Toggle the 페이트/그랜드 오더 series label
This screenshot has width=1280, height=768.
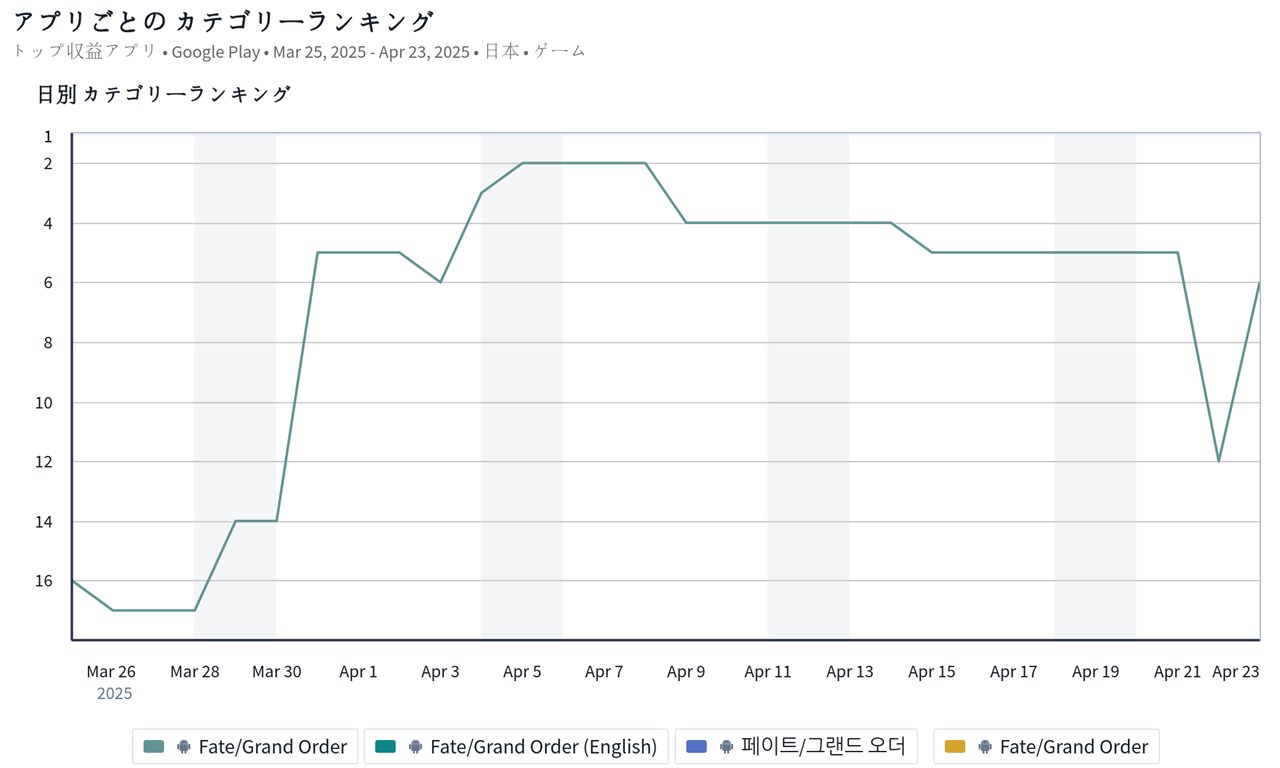coord(823,747)
